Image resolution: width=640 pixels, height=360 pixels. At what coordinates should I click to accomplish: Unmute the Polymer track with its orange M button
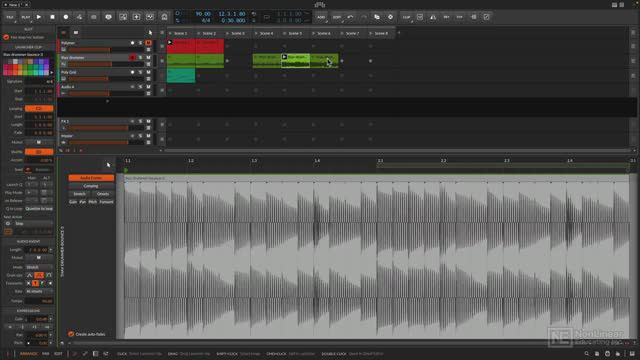pyautogui.click(x=148, y=43)
